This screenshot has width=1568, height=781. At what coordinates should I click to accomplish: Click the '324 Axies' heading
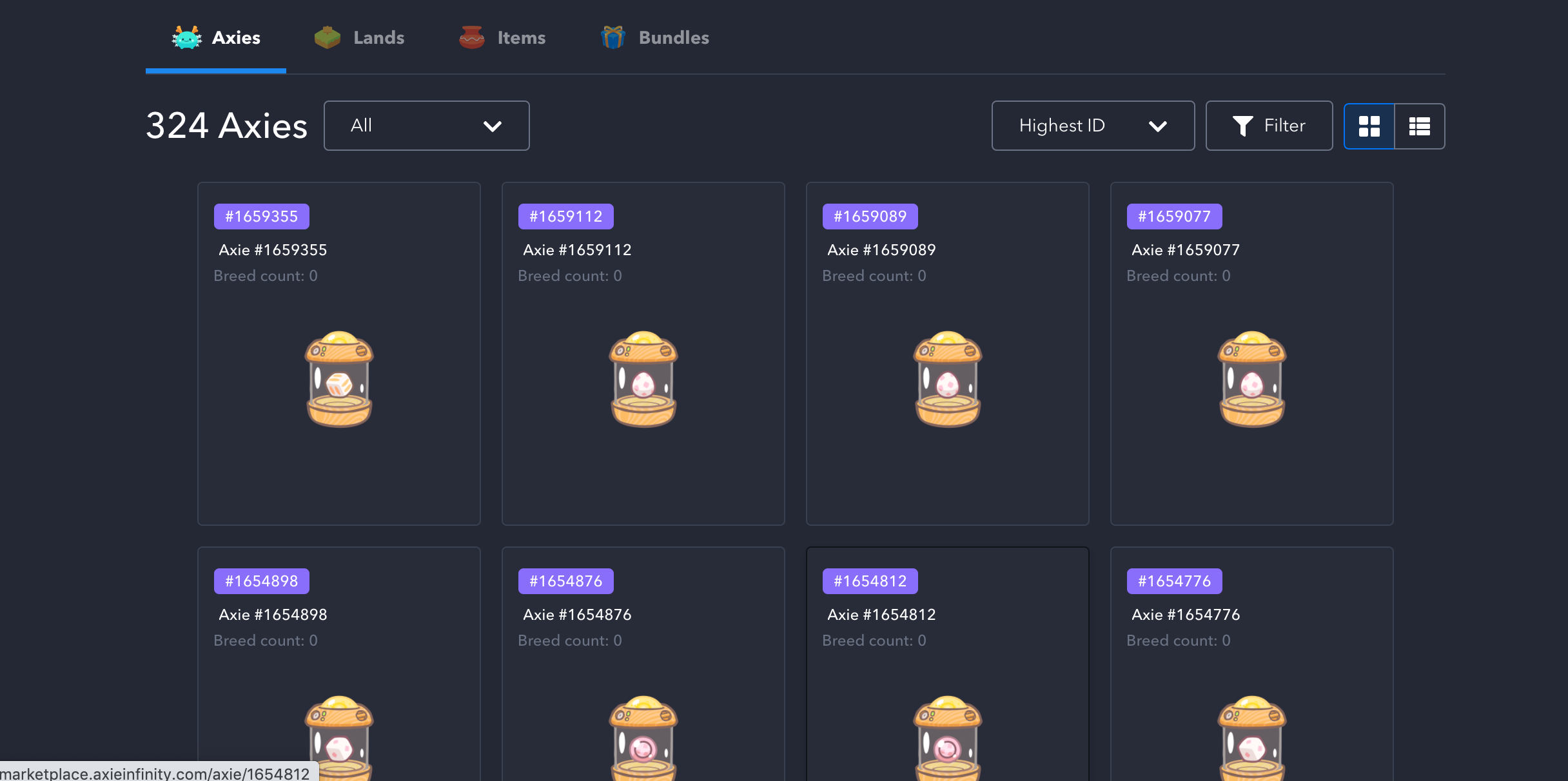pos(227,126)
